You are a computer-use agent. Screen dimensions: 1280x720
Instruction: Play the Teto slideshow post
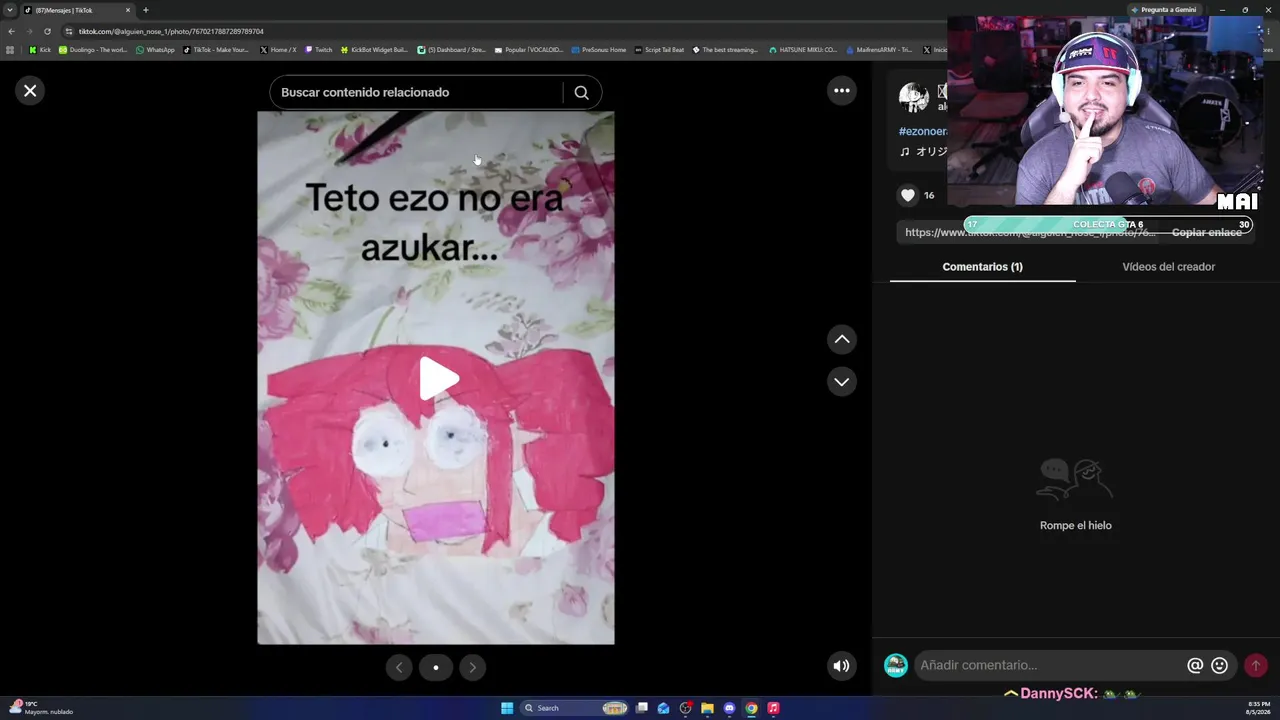437,379
